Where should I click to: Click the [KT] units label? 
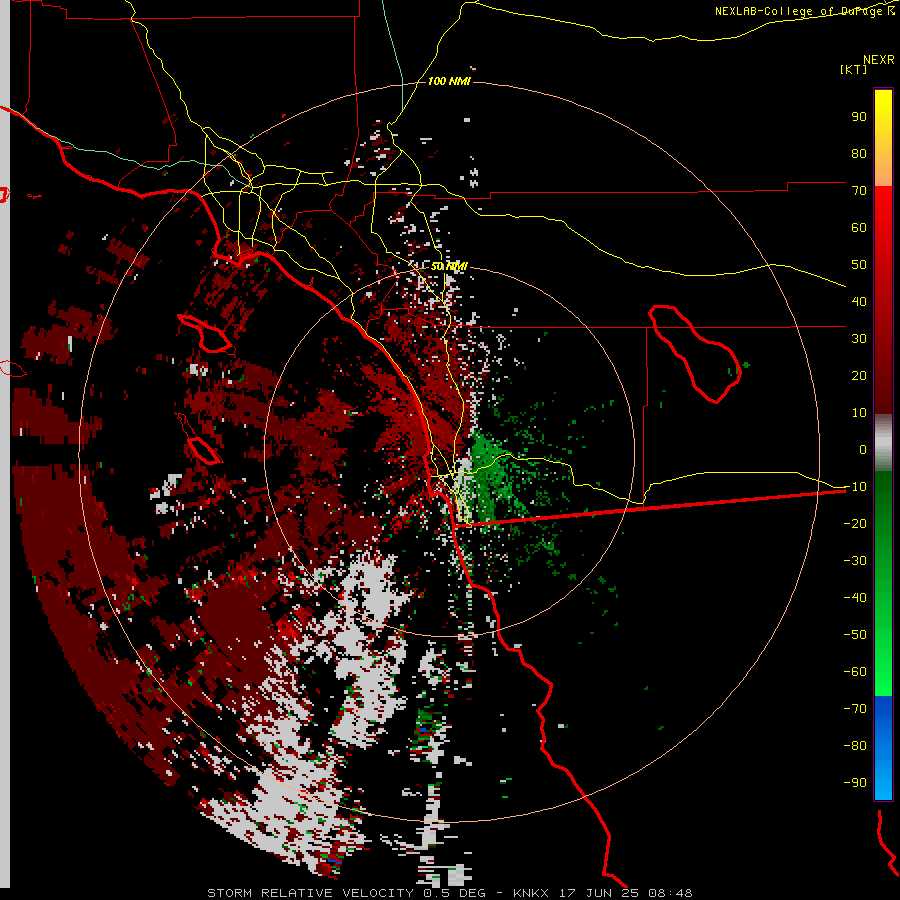pos(854,69)
